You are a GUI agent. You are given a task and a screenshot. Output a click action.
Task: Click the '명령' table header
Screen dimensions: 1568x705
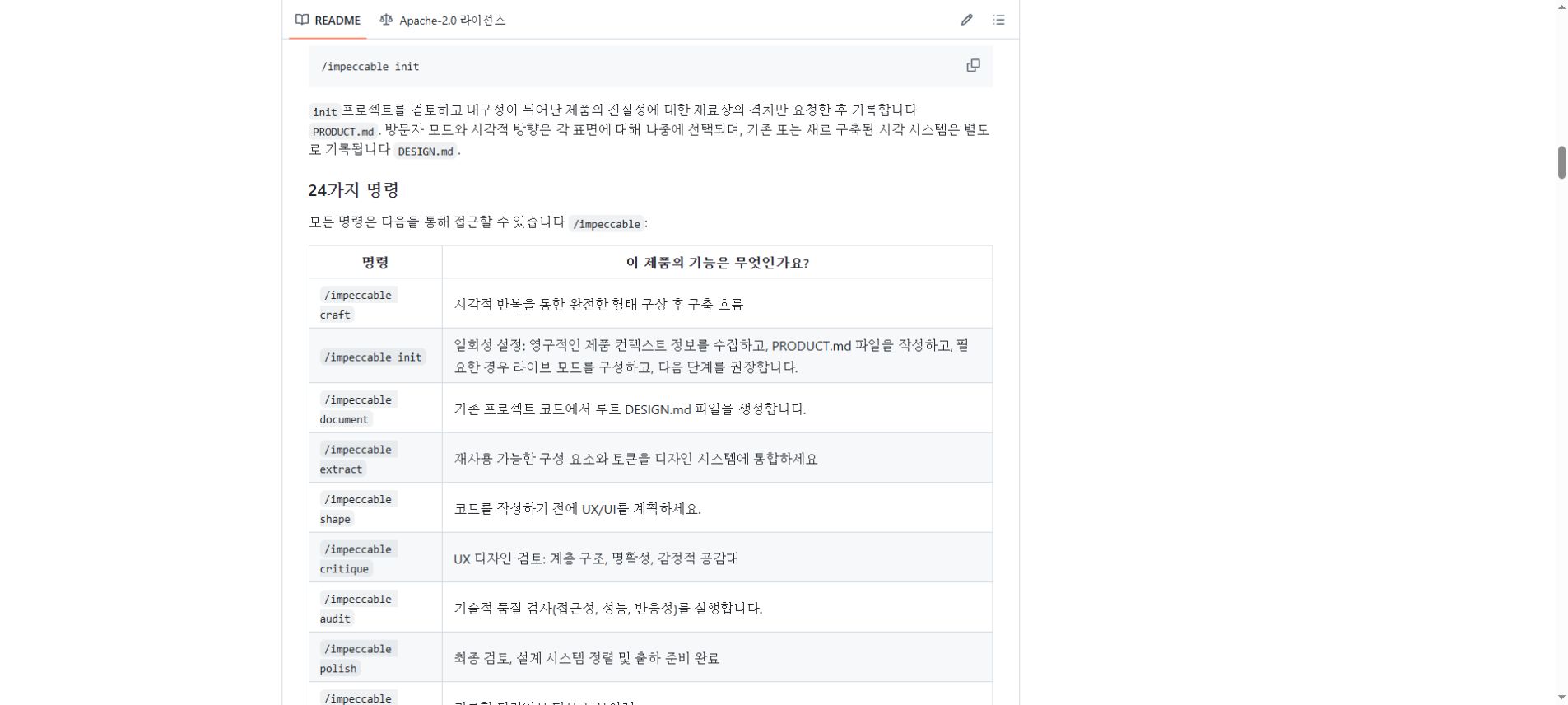[375, 263]
